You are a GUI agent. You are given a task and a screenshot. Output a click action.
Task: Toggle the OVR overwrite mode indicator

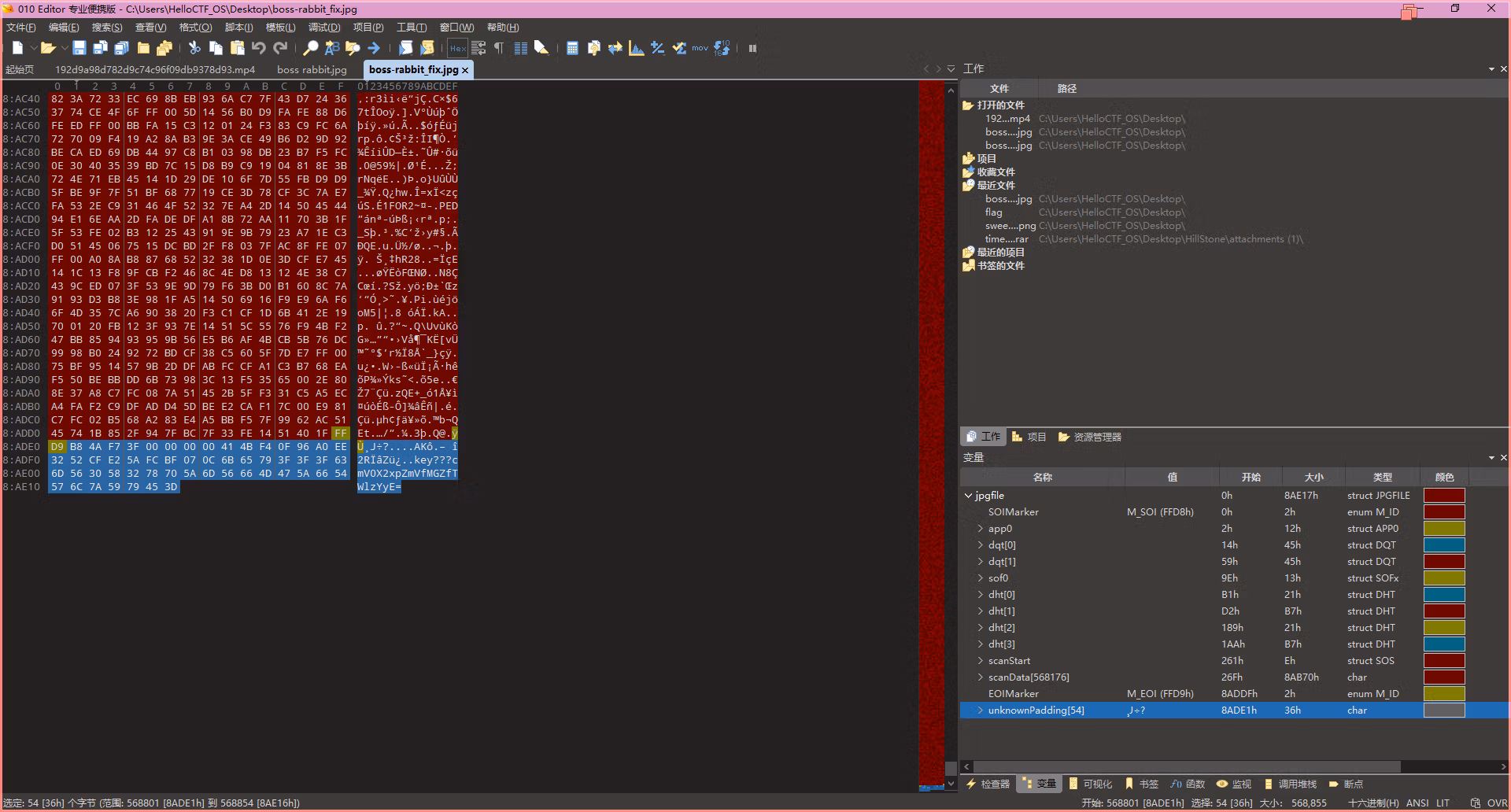pos(1497,803)
